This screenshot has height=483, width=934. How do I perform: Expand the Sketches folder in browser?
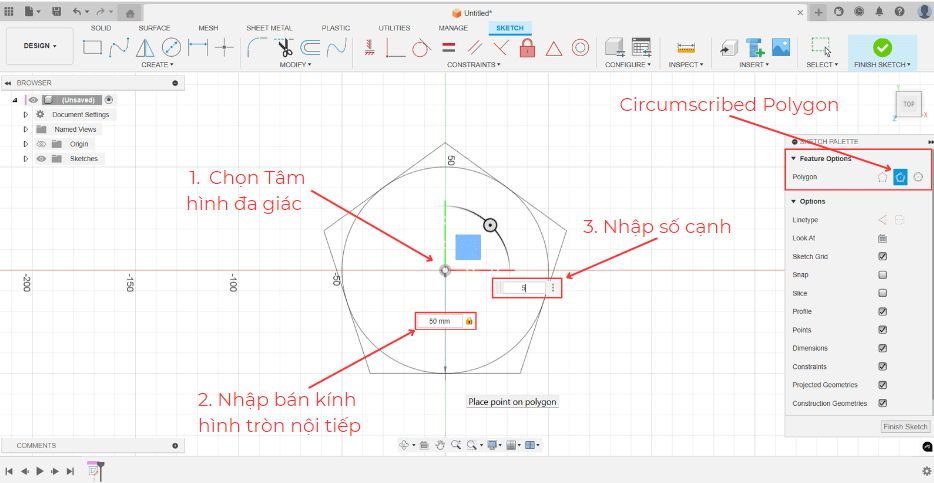[x=26, y=158]
